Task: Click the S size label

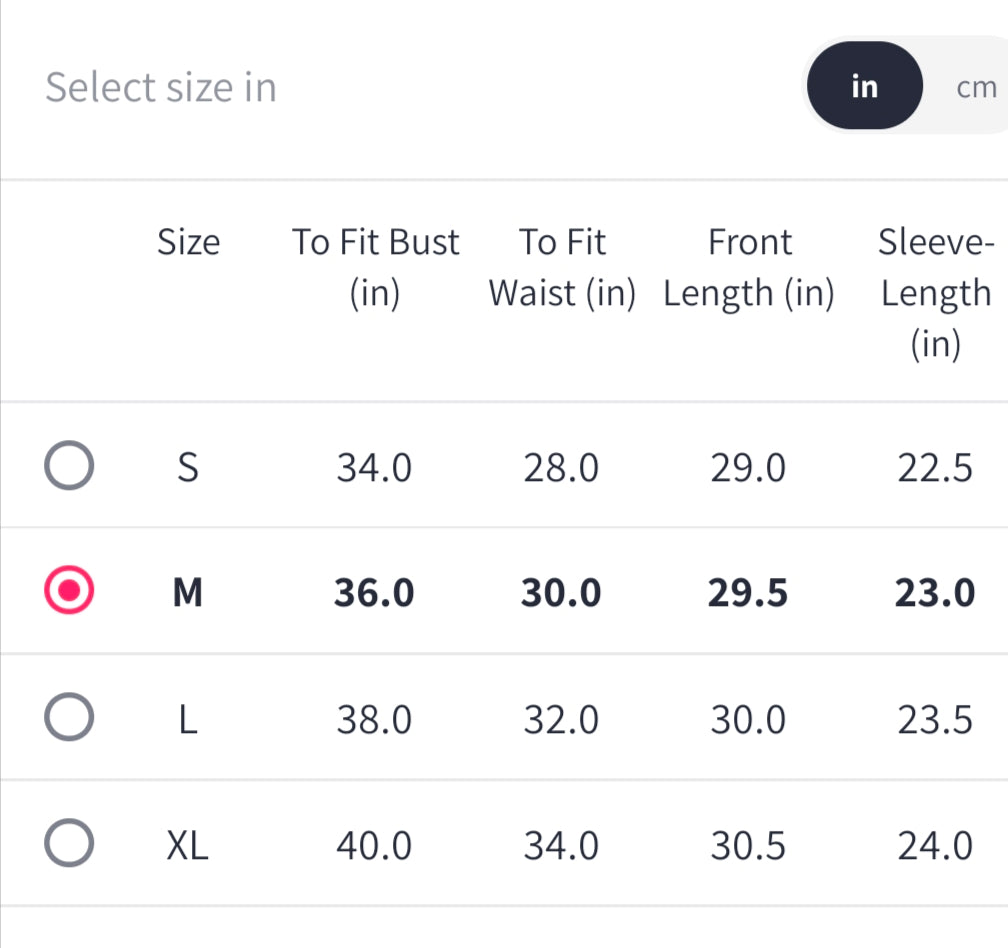Action: pyautogui.click(x=187, y=468)
